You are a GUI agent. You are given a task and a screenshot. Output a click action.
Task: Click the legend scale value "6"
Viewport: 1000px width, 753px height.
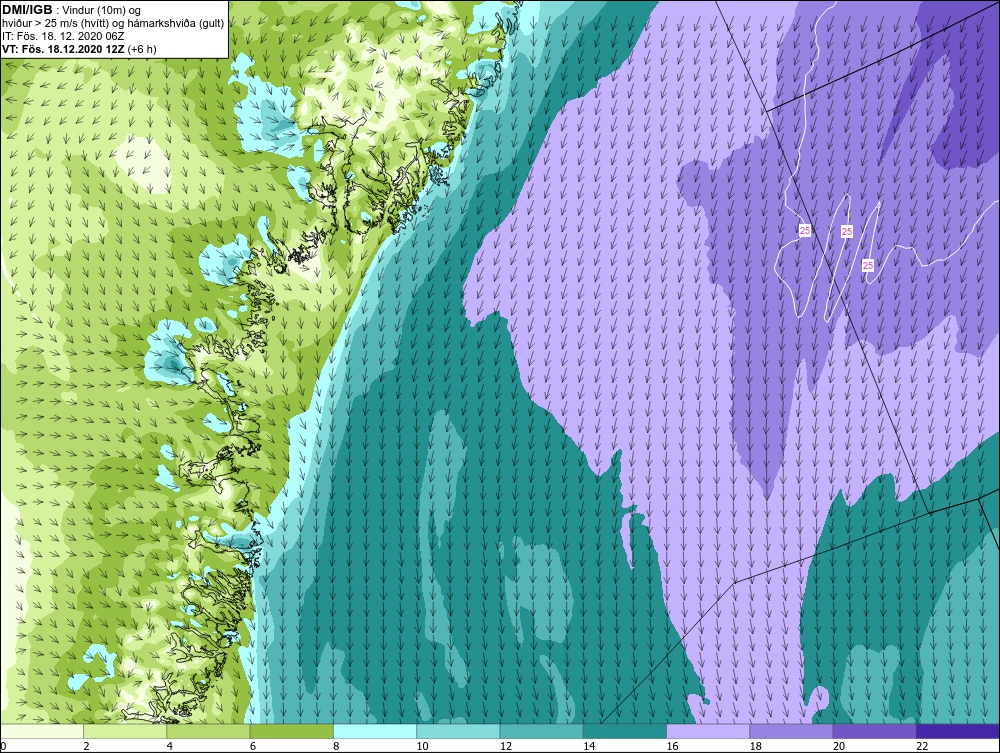click(253, 746)
